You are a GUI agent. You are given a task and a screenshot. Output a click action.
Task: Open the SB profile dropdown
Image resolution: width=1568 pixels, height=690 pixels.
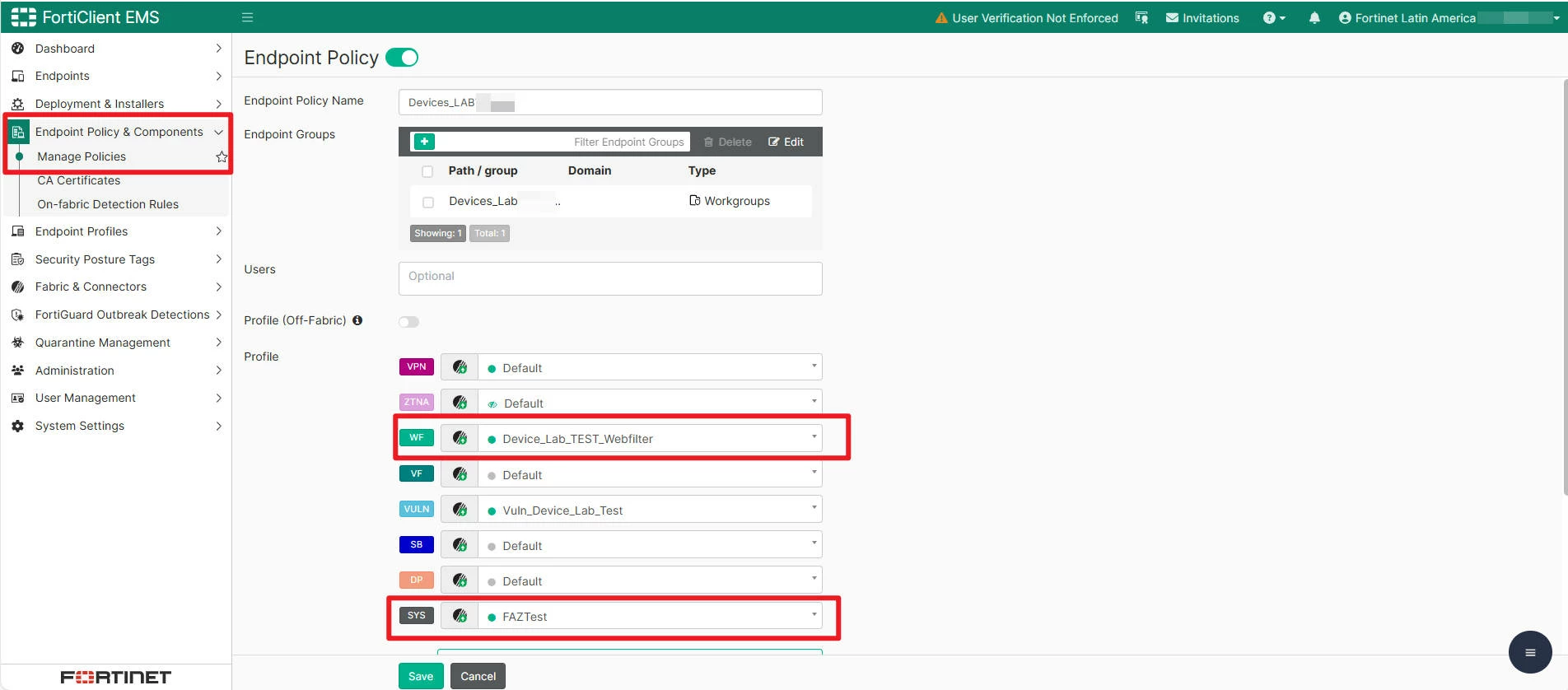click(x=650, y=545)
